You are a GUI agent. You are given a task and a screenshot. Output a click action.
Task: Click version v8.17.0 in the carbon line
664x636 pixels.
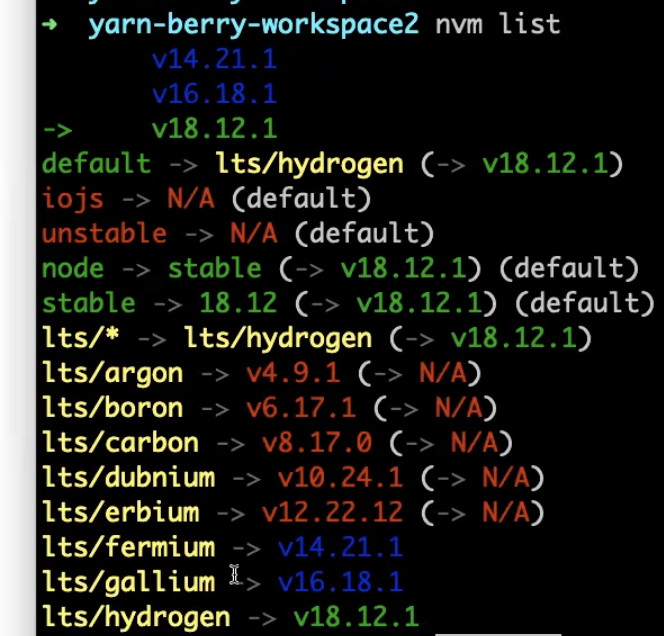coord(317,442)
